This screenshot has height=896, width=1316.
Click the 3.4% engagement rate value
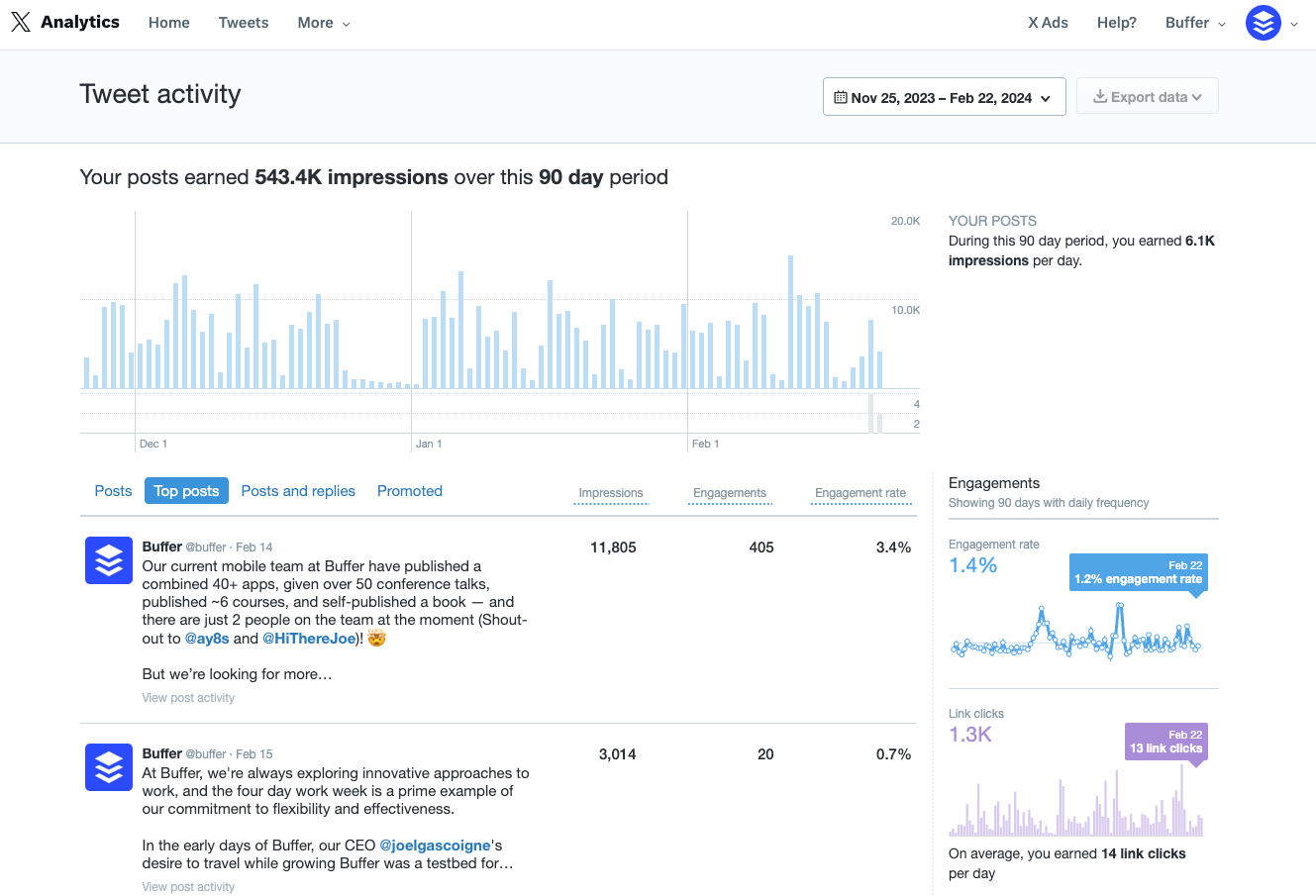click(x=893, y=548)
